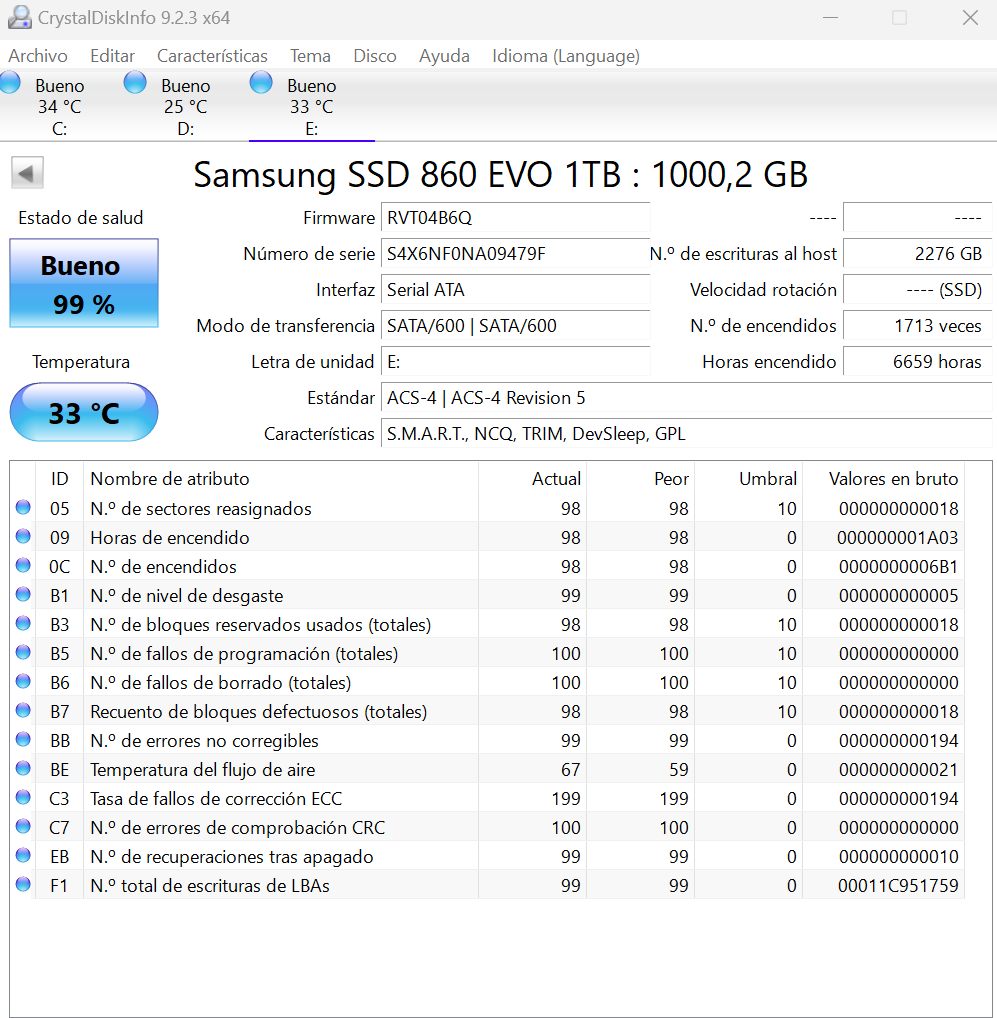
Task: Click status orb of row B6 fallos de borrado
Action: tap(23, 682)
